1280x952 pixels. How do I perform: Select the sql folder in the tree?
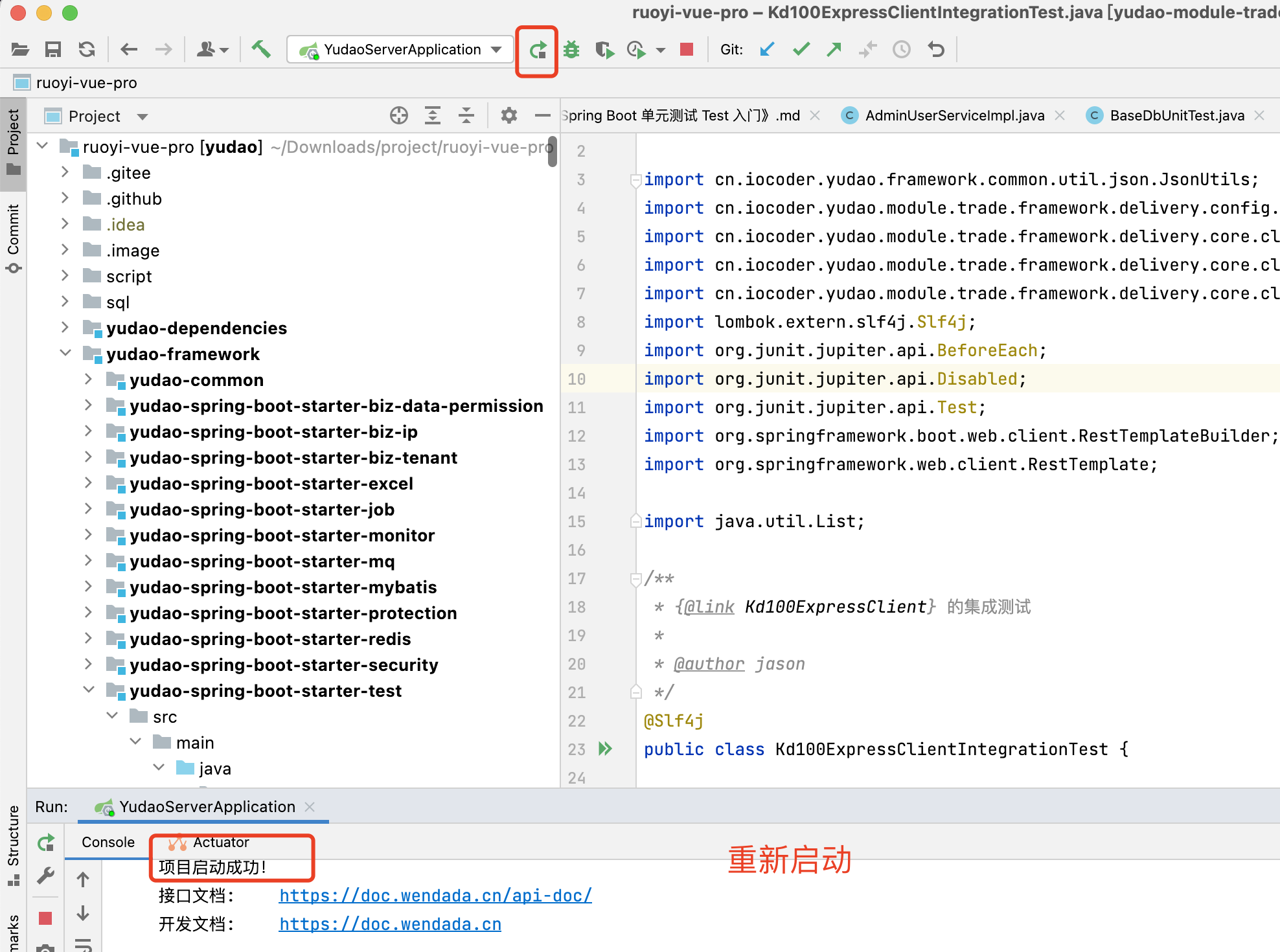pyautogui.click(x=118, y=302)
